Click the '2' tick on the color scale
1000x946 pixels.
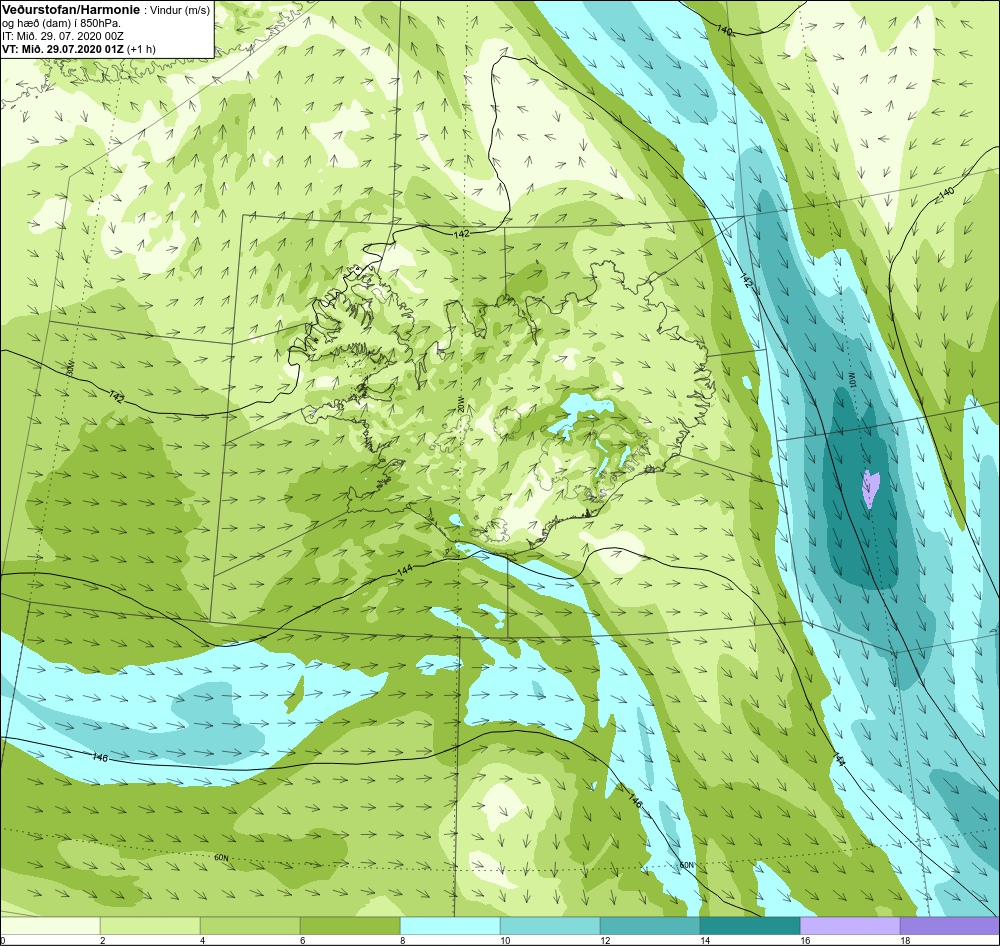click(103, 940)
